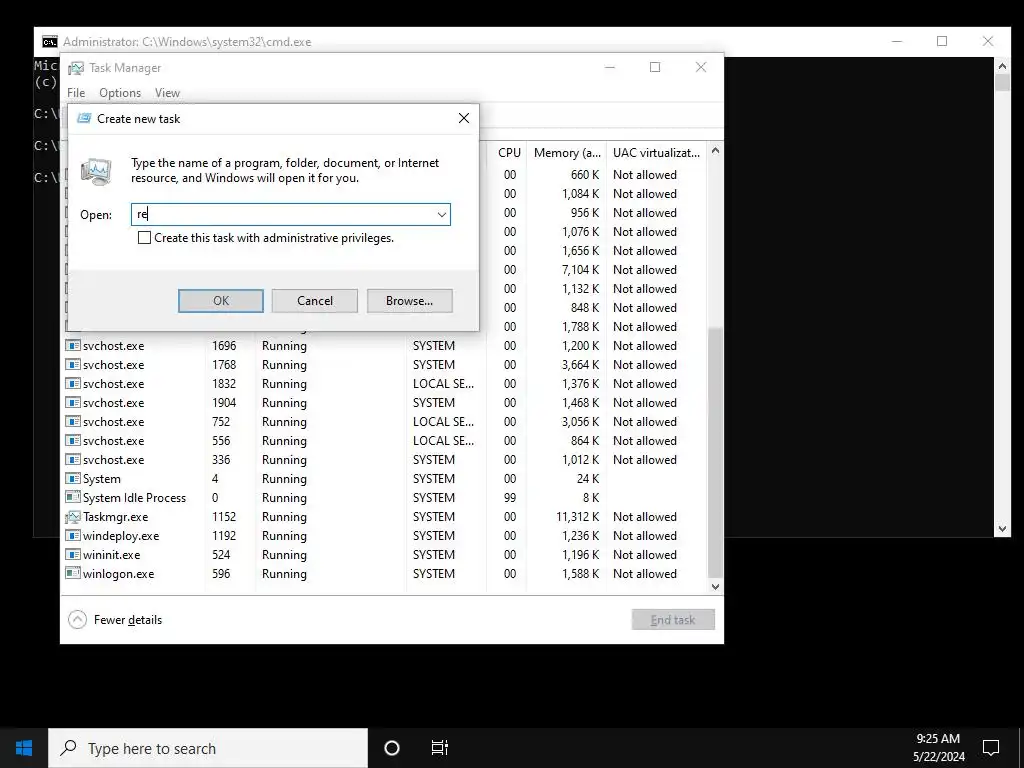Click the Task Manager title bar icon

click(76, 68)
